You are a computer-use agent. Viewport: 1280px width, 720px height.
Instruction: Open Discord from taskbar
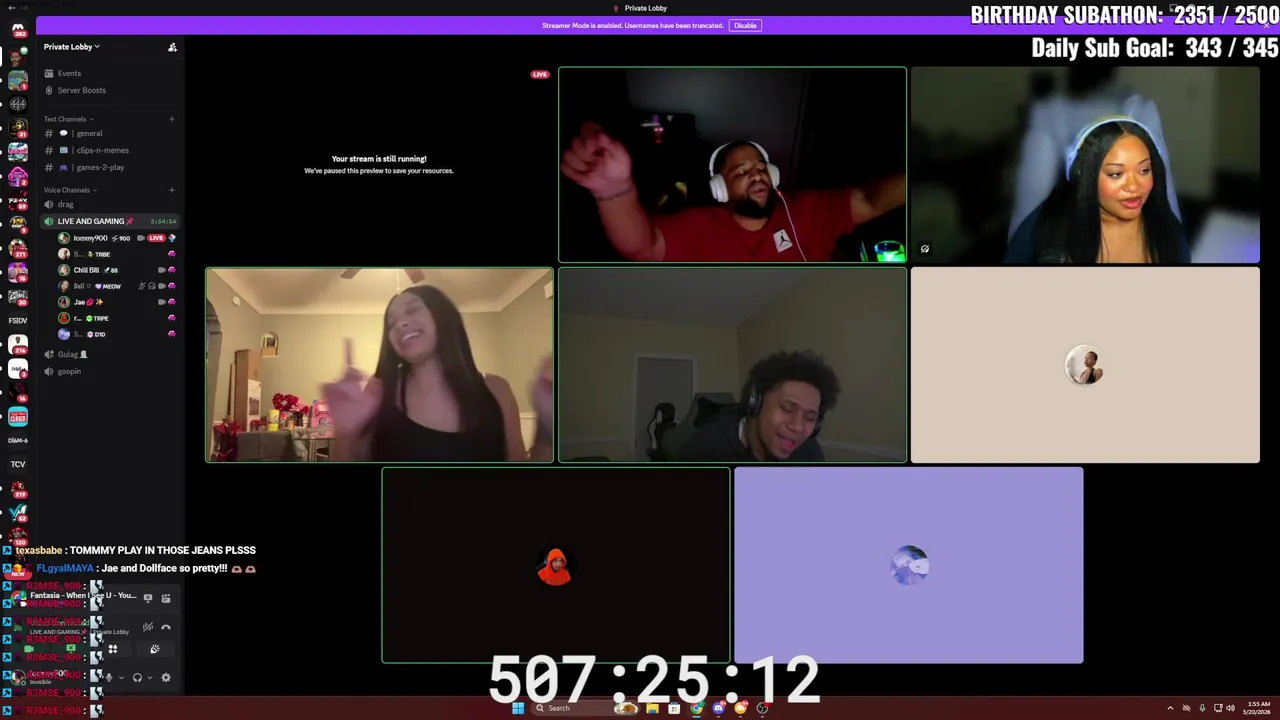pyautogui.click(x=718, y=708)
